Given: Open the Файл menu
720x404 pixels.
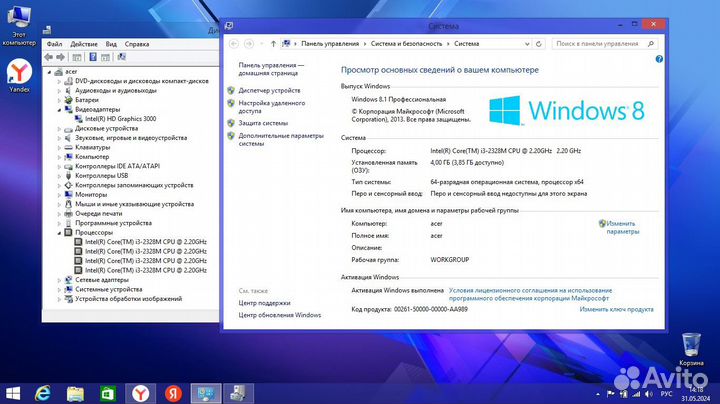Looking at the screenshot, I should 54,44.
